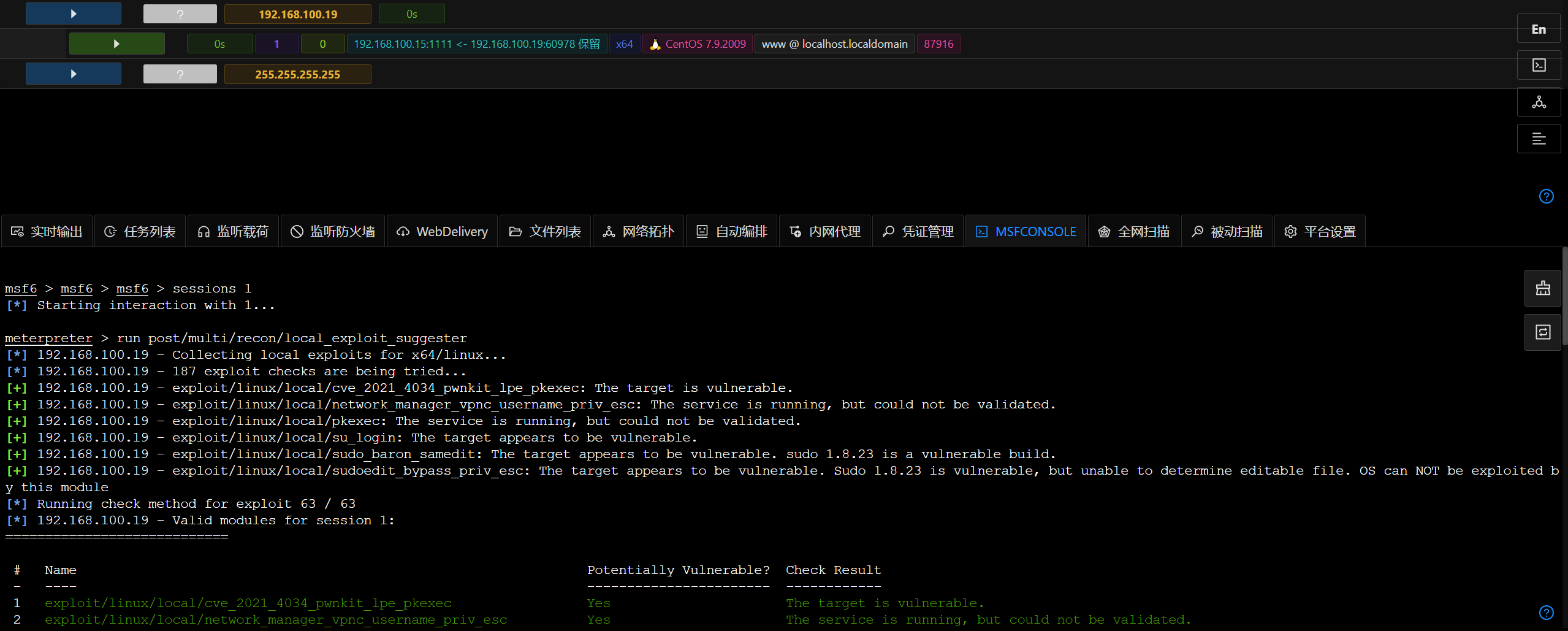Image resolution: width=1568 pixels, height=631 pixels.
Task: Switch to the 文件列表 tab
Action: click(x=545, y=231)
